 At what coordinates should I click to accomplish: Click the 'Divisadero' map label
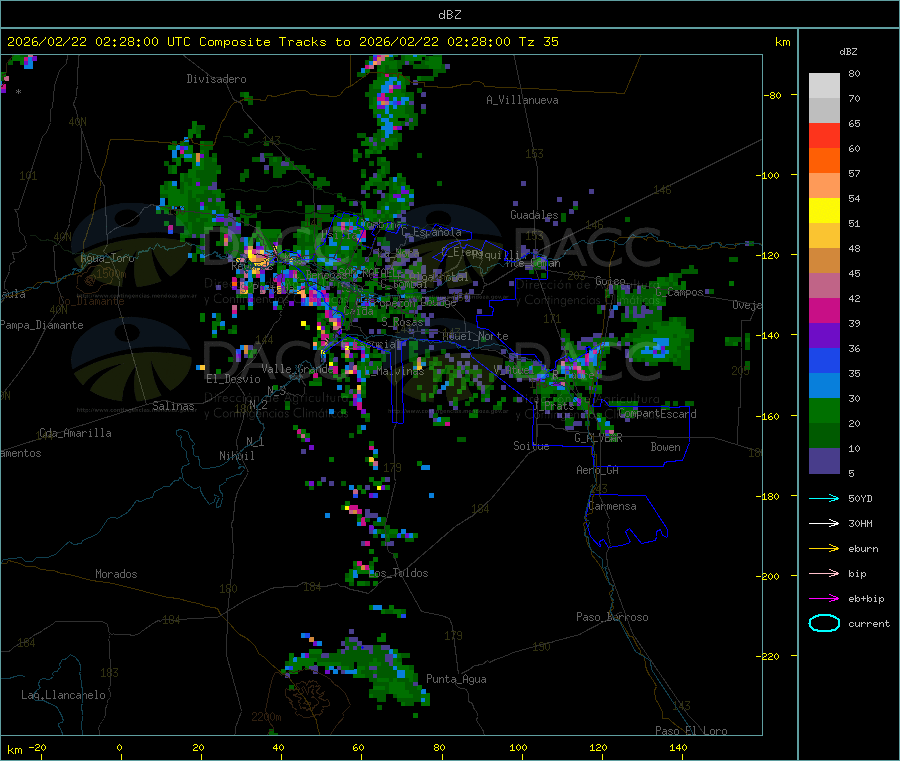[216, 79]
